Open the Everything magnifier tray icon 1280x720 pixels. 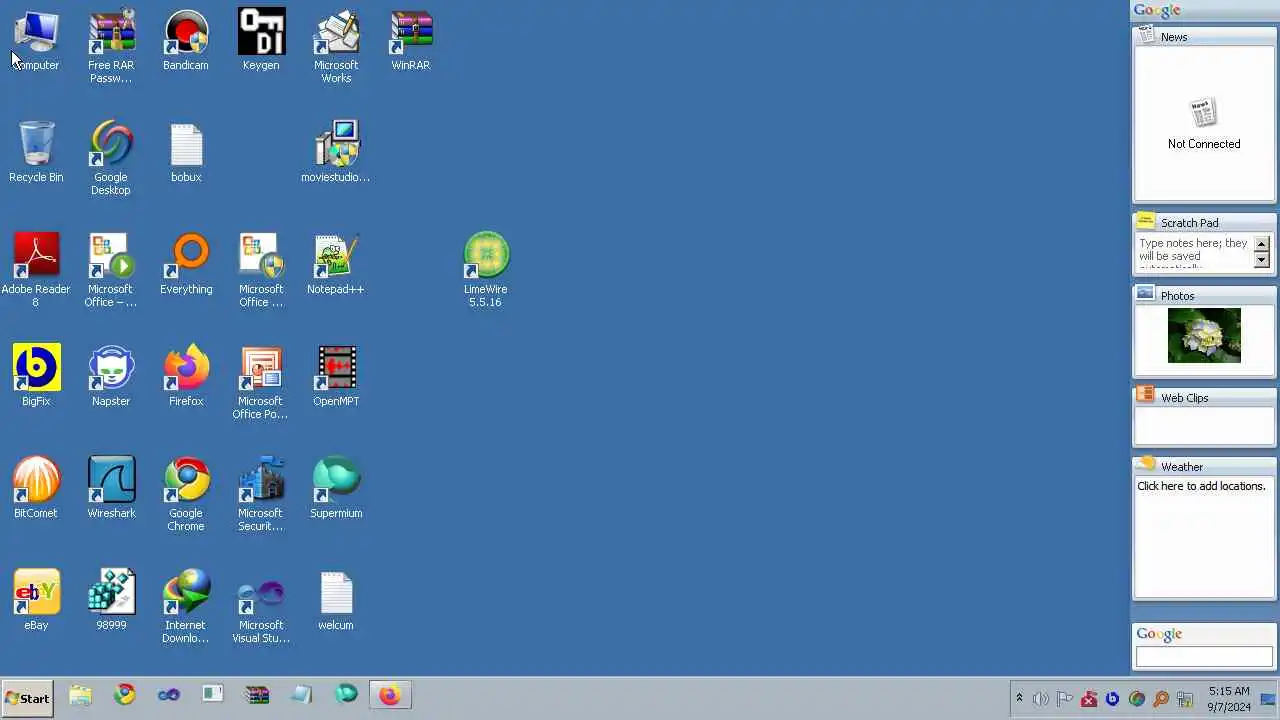(x=1160, y=699)
